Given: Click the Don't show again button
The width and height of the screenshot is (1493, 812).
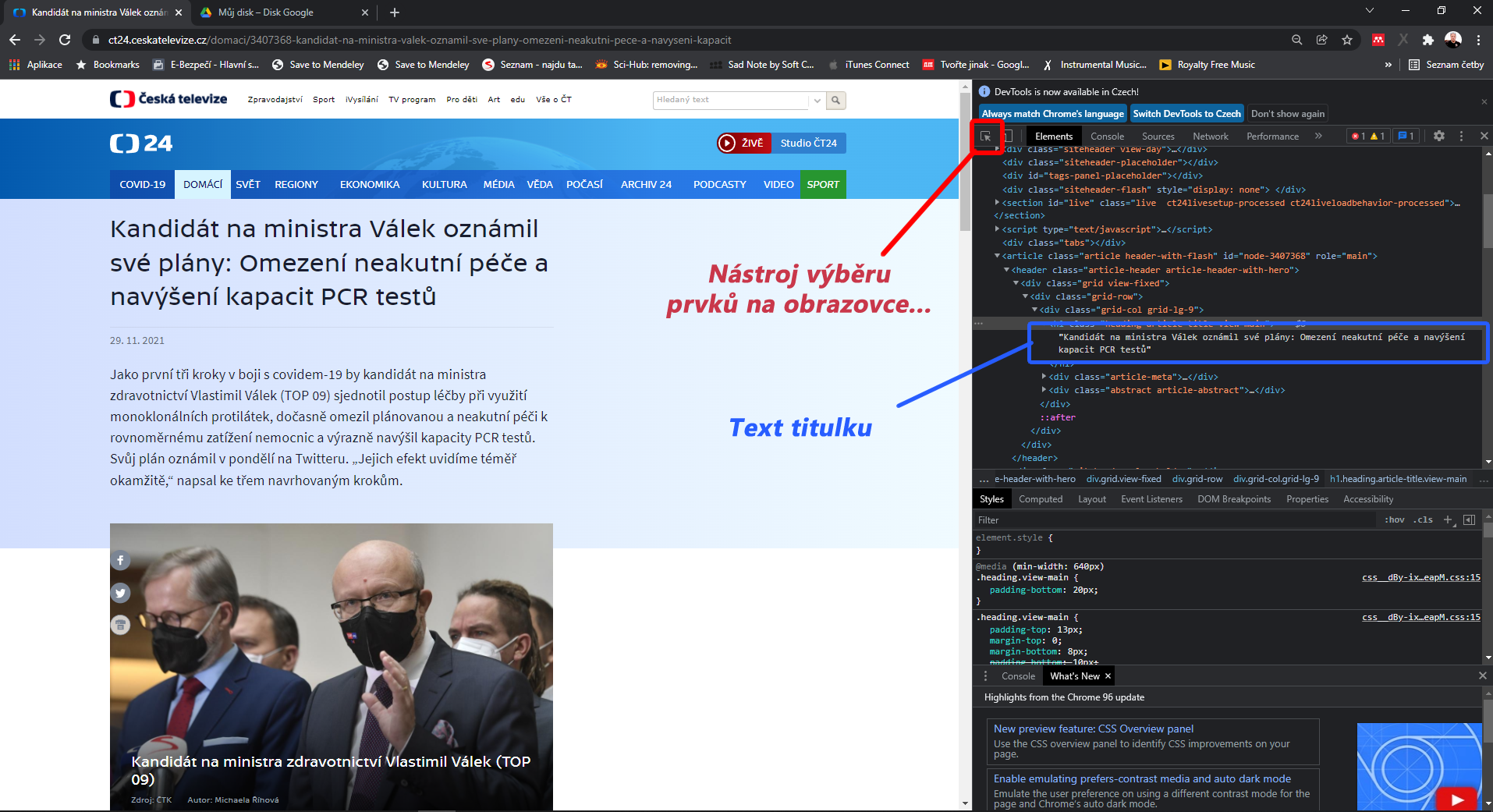Looking at the screenshot, I should (1288, 114).
